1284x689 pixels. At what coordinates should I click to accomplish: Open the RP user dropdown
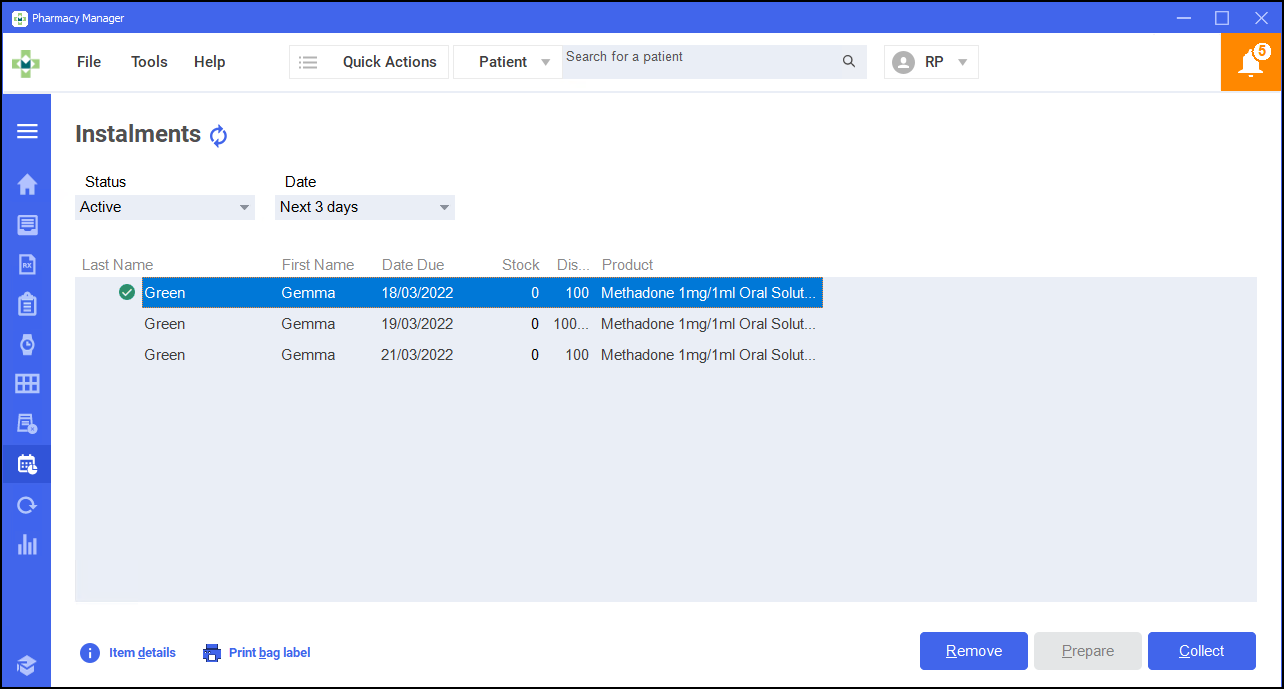click(931, 62)
